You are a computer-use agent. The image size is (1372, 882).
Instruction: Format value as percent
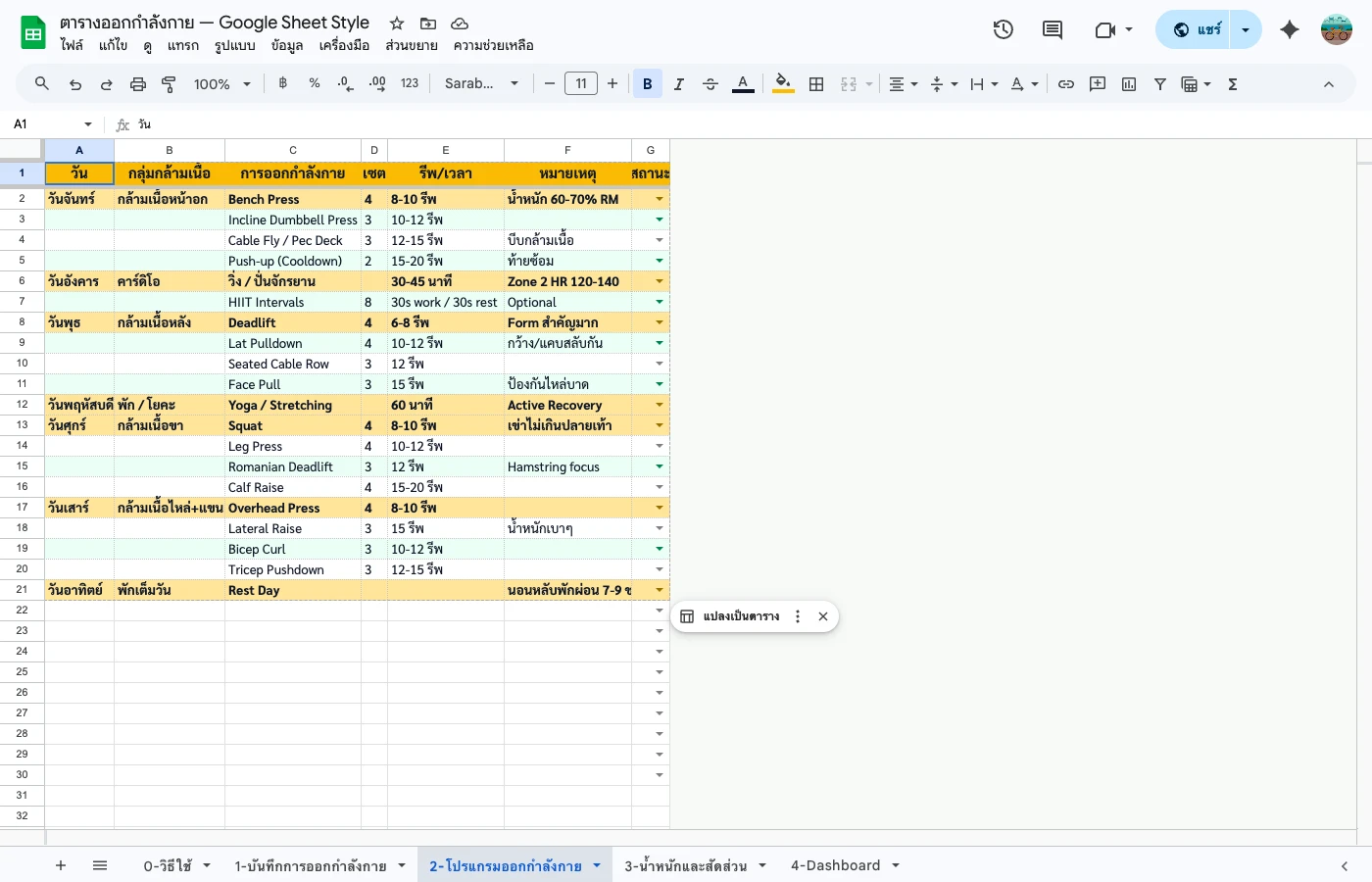tap(314, 83)
